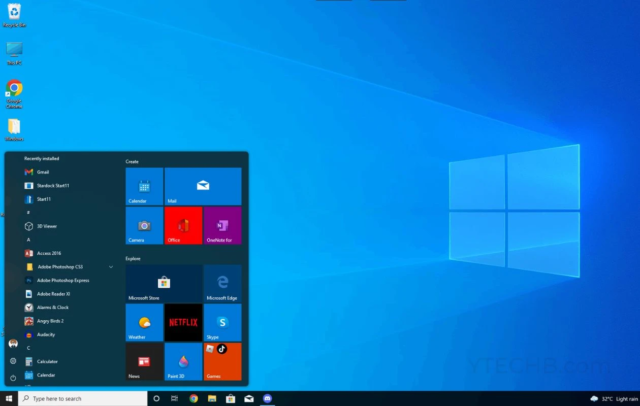Open the Mail icon on the taskbar
The height and width of the screenshot is (406, 640).
point(249,399)
